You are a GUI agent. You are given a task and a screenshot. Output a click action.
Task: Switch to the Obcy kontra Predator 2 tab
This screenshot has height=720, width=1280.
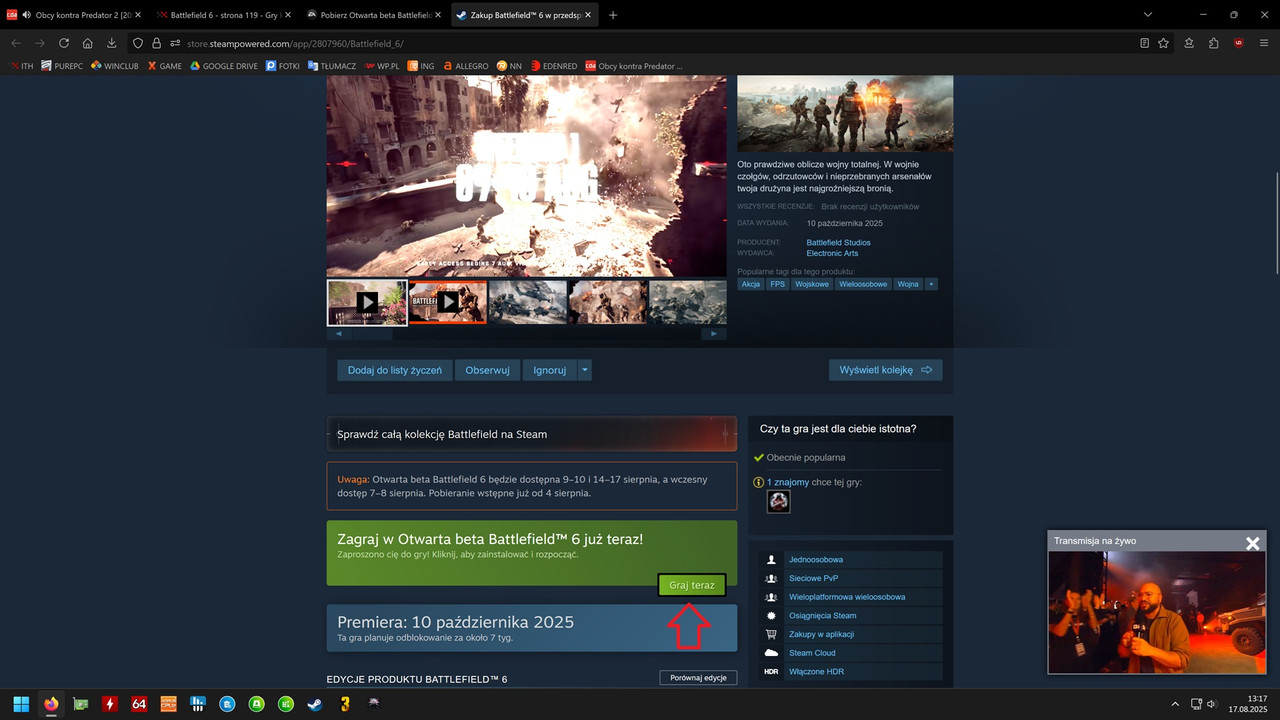point(76,15)
